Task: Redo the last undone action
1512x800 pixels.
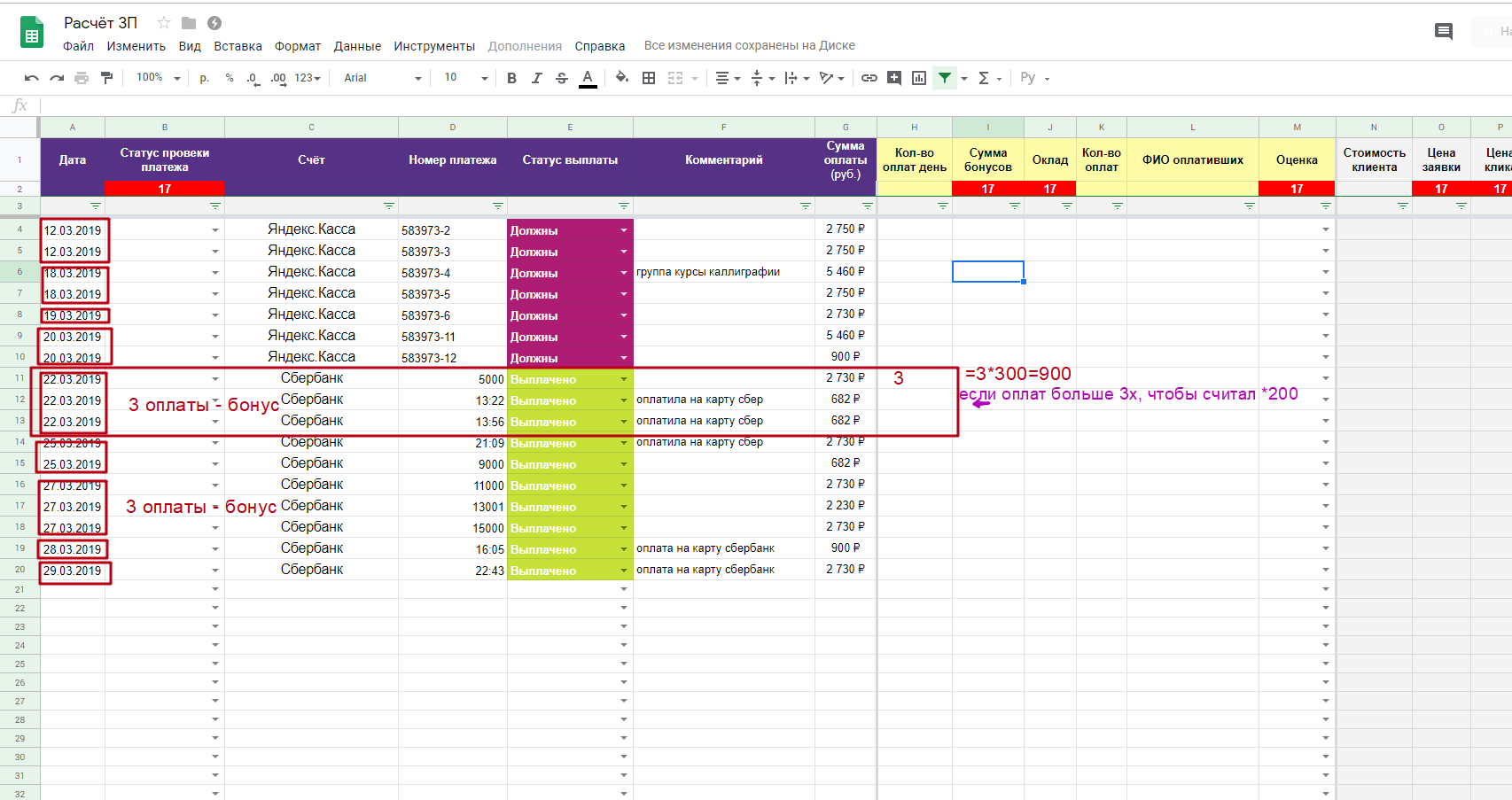Action: [x=57, y=78]
